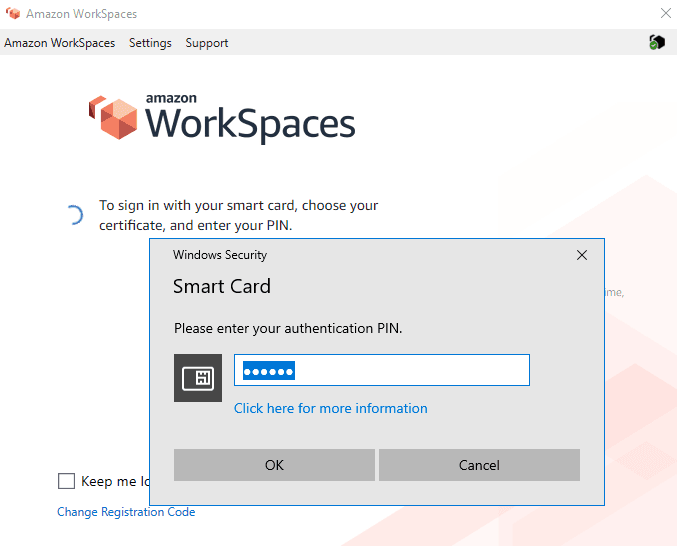677x546 pixels.
Task: Close the Windows Security dialog
Action: coord(582,255)
